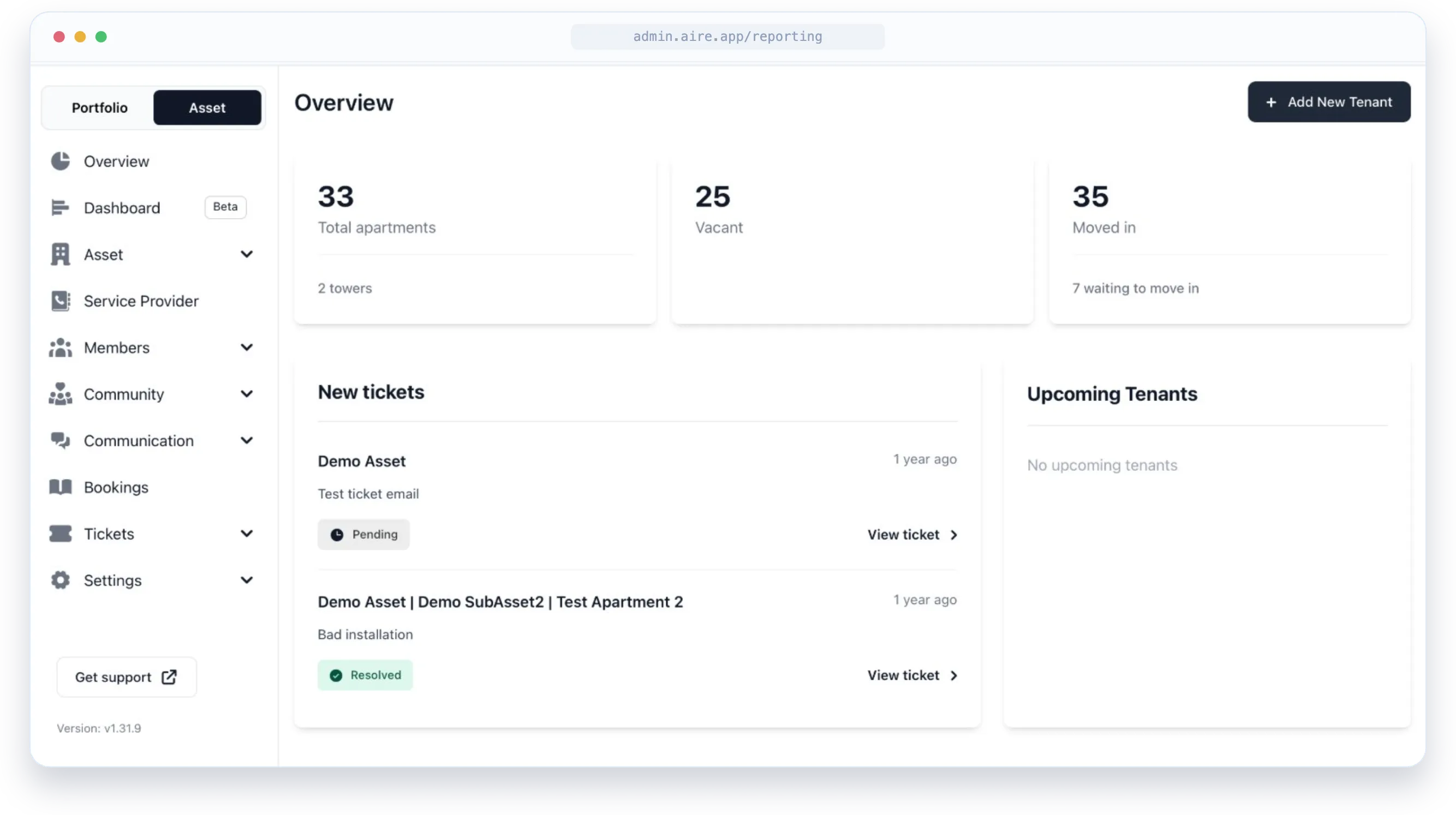This screenshot has width=1456, height=815.
Task: Click the Bookings open book icon
Action: 61,487
